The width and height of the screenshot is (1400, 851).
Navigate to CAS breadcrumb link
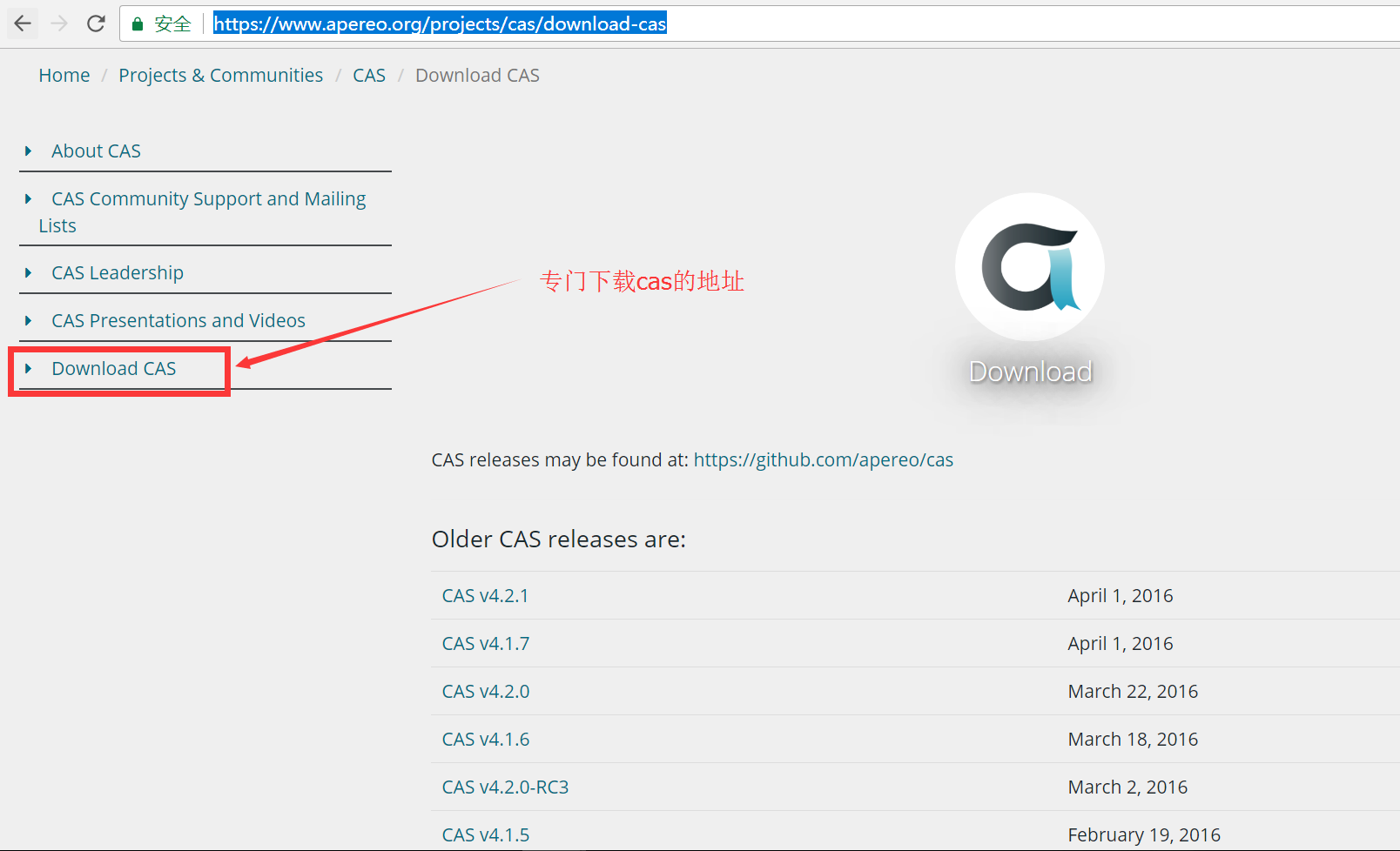tap(369, 76)
